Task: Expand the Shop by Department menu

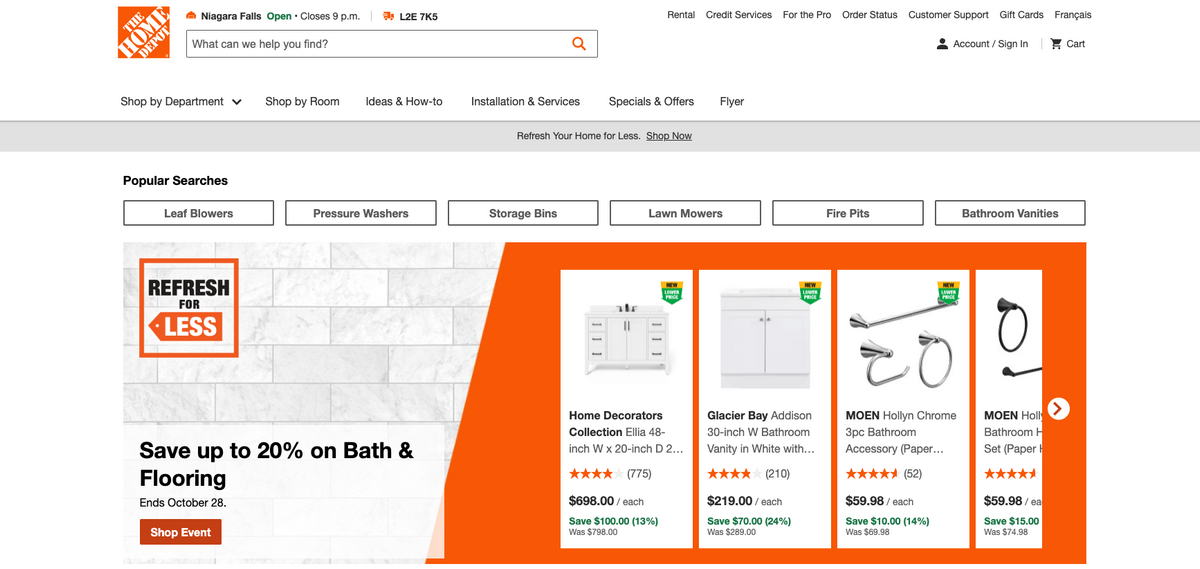Action: 181,101
